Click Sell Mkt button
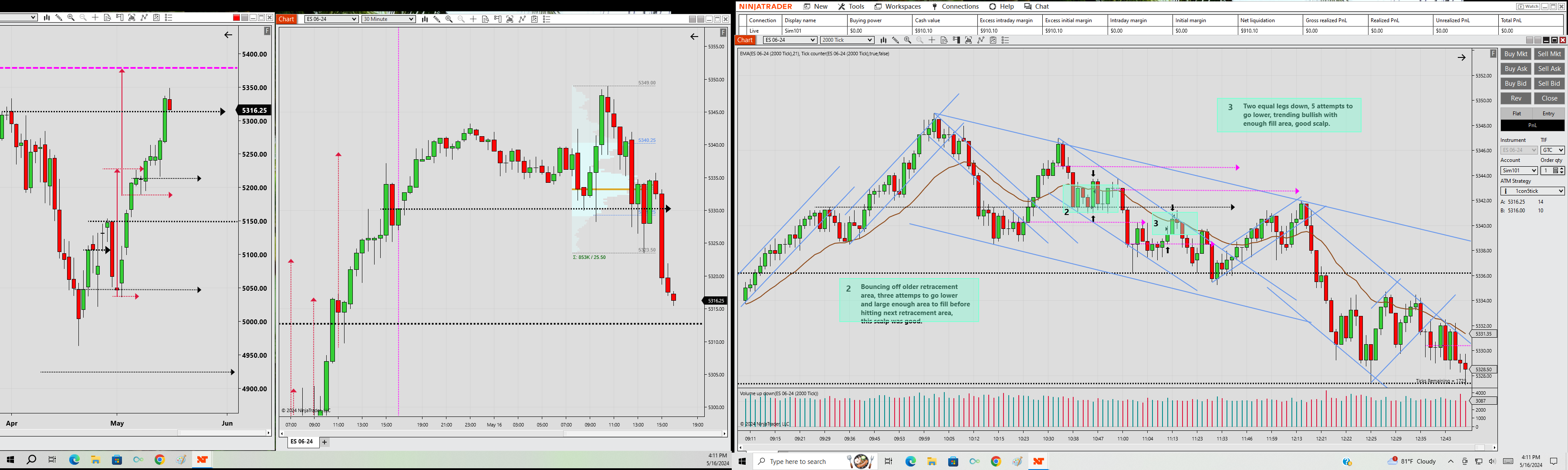The height and width of the screenshot is (470, 1568). coord(1549,54)
